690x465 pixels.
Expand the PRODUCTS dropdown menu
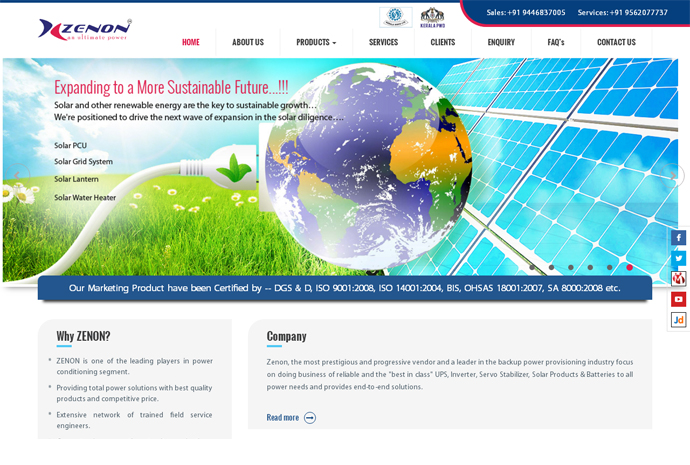[x=316, y=42]
